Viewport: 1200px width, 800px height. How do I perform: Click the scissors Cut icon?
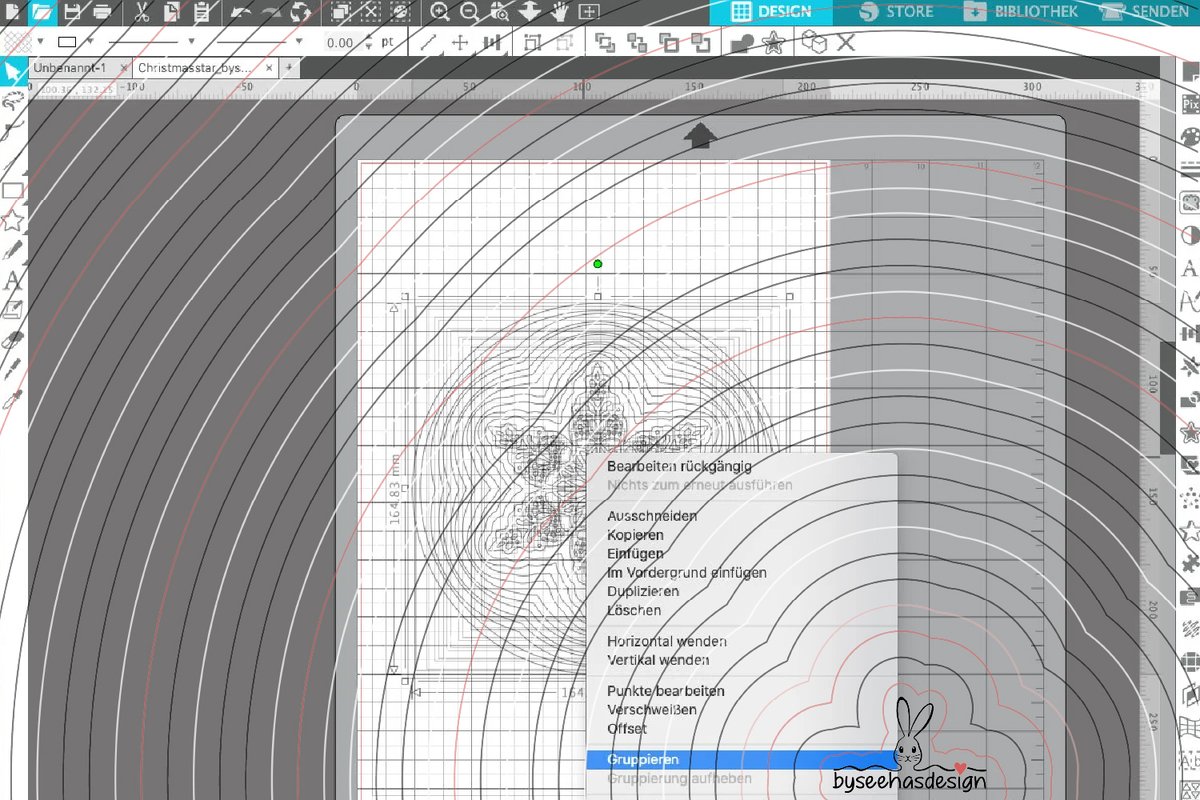click(x=141, y=13)
